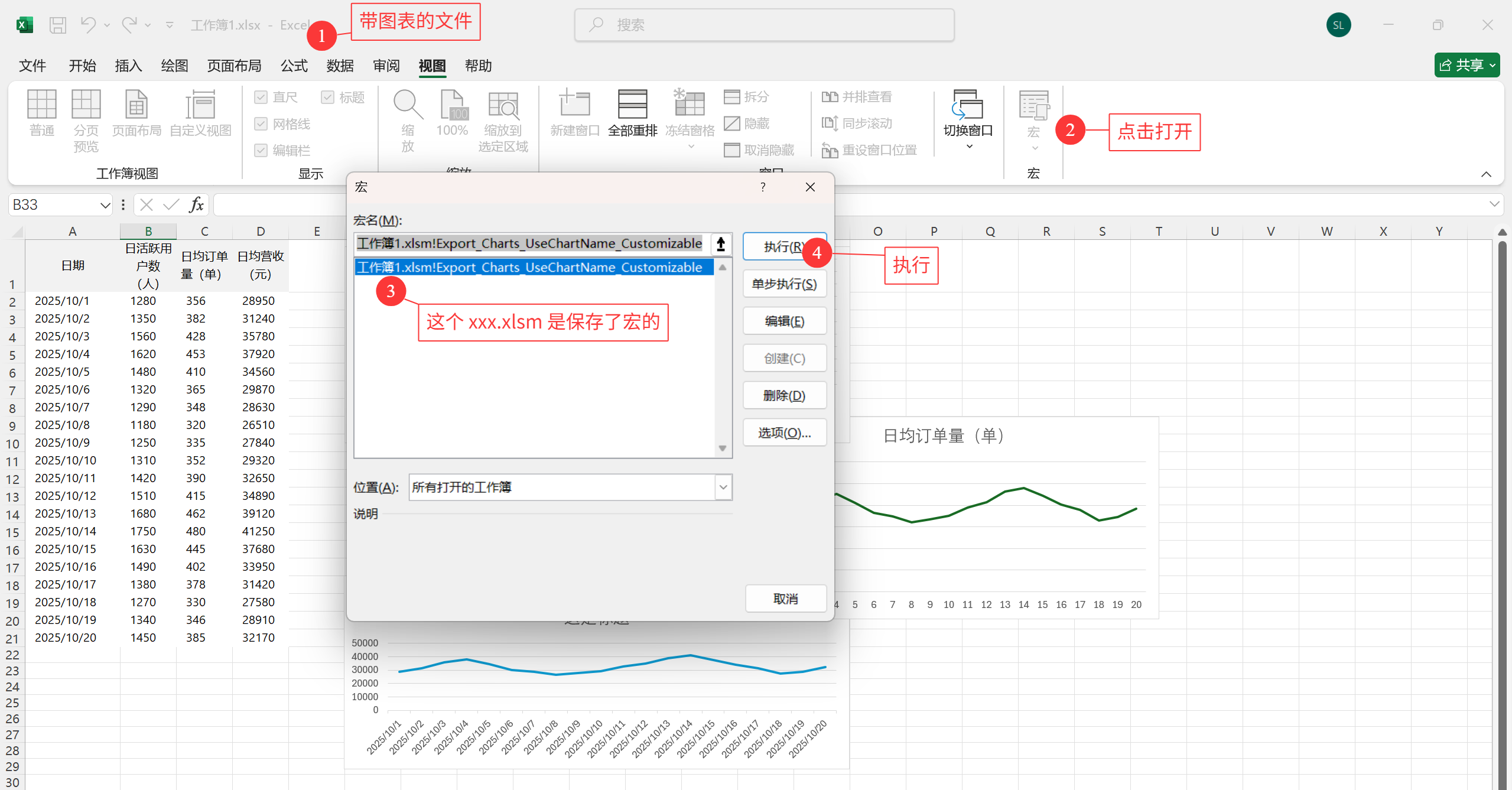Screen dimensions: 1512x790
Task: Click the 新建窗口 new window icon
Action: [574, 105]
